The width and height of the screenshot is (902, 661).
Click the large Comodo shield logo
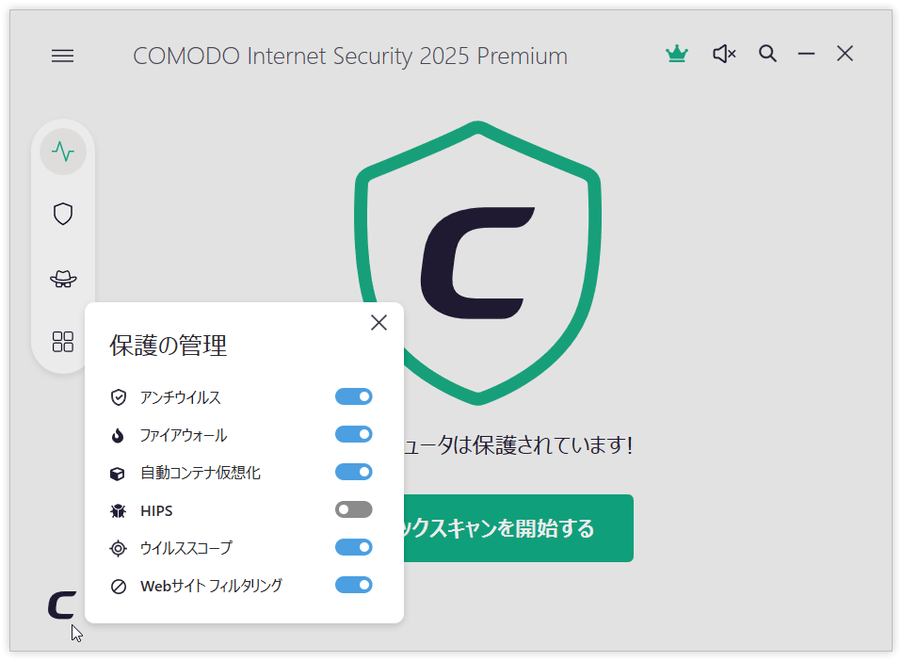point(478,263)
